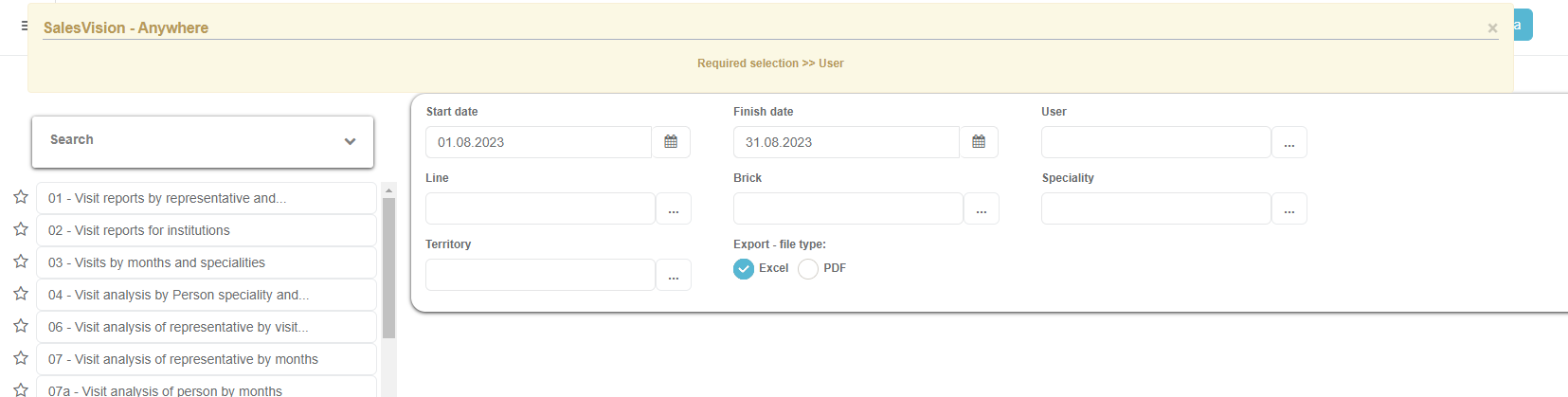Open User selection ellipsis button

(1289, 143)
